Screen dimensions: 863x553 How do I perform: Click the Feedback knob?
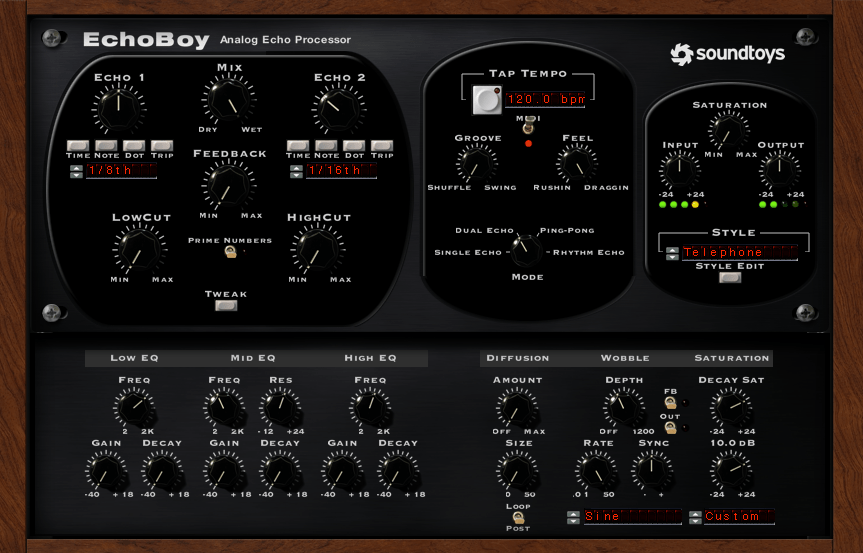coord(228,185)
